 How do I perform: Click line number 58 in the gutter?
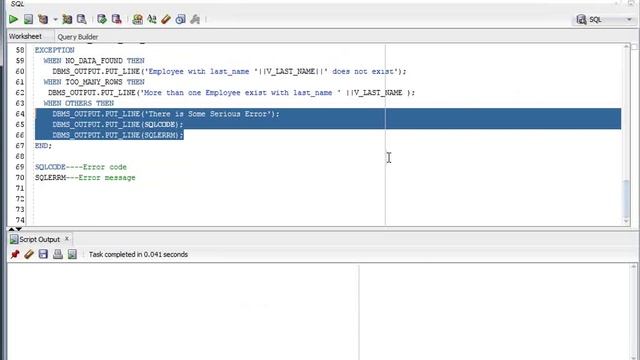tap(20, 50)
